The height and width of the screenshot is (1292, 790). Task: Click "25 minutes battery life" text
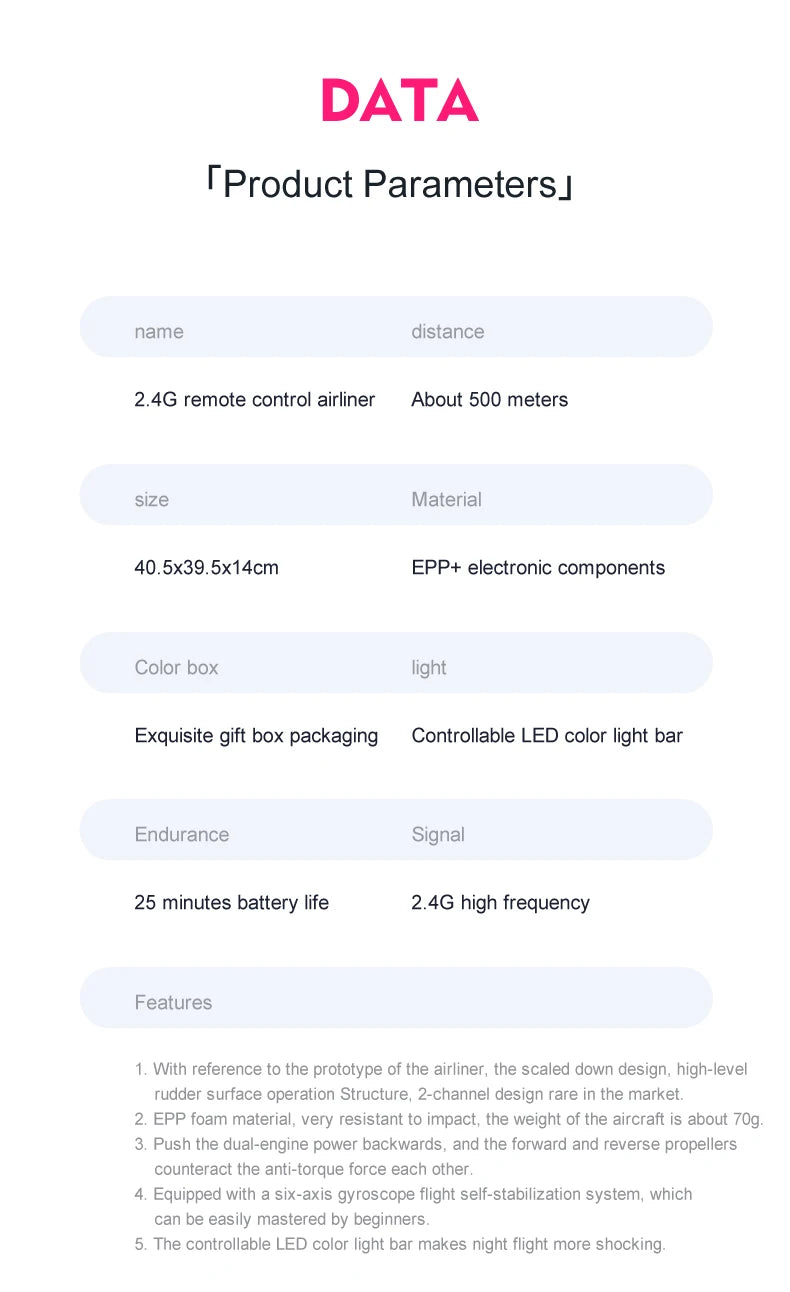(x=231, y=903)
